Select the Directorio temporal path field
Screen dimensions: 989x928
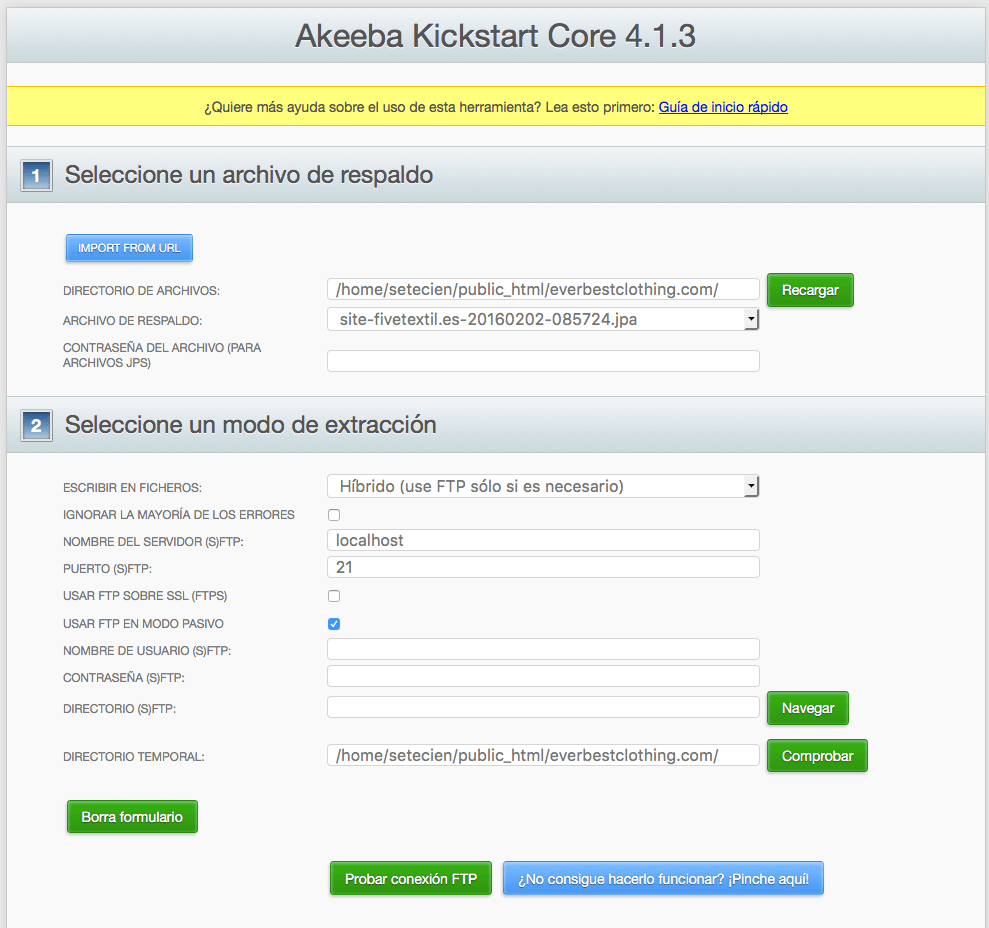543,755
